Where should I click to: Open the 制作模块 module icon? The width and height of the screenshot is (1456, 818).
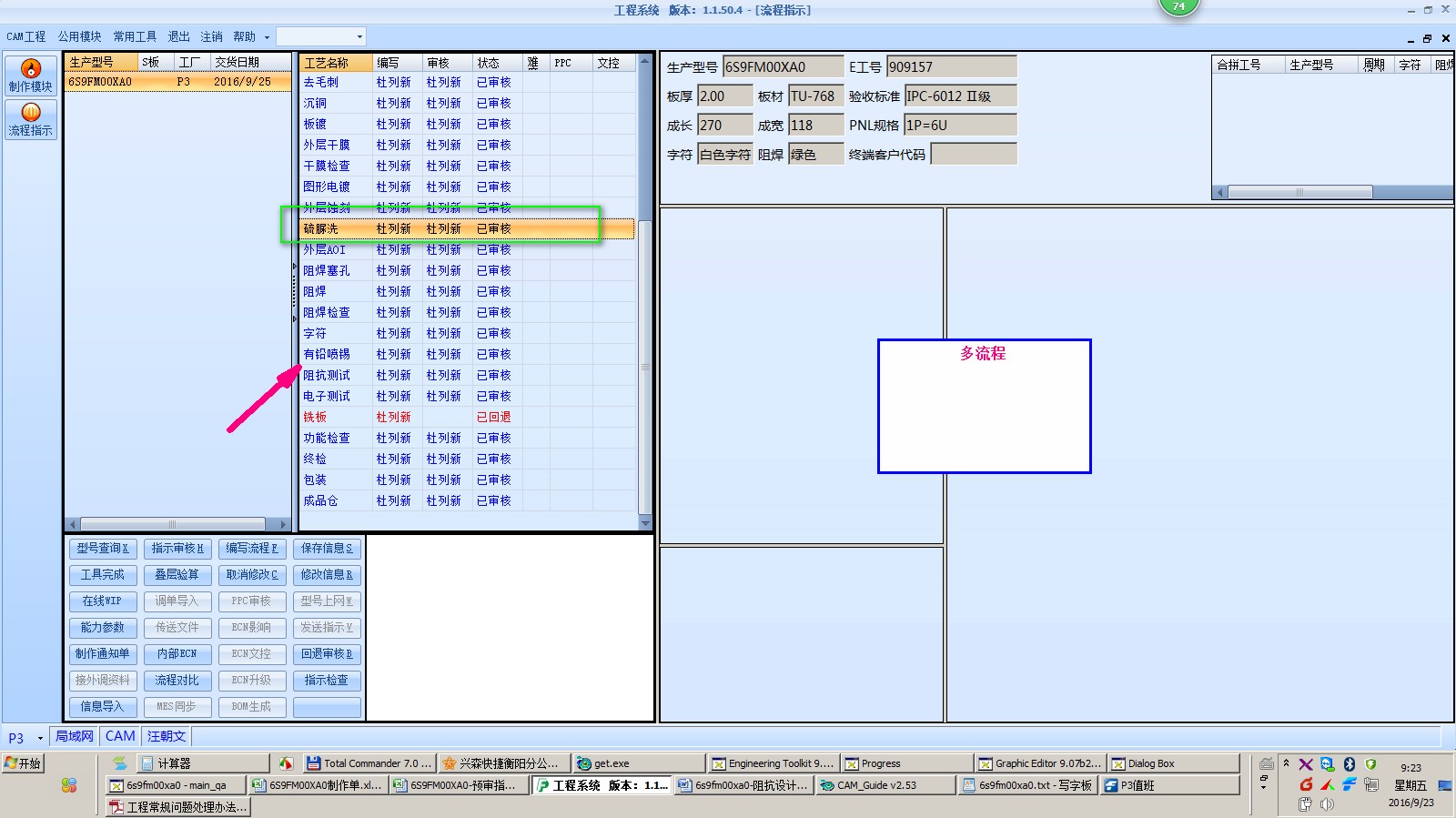coord(31,76)
